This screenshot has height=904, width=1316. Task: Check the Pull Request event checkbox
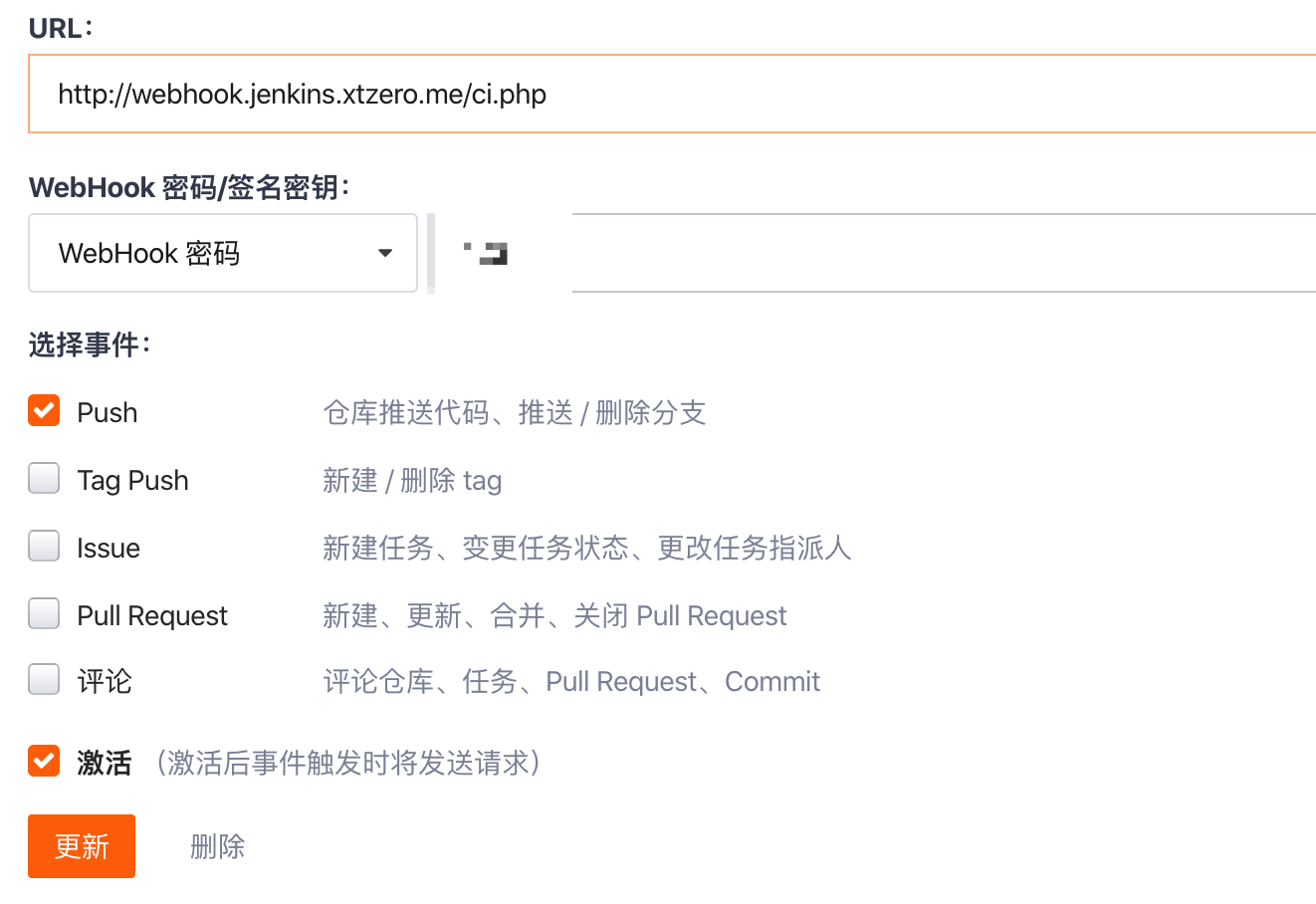pyautogui.click(x=44, y=614)
